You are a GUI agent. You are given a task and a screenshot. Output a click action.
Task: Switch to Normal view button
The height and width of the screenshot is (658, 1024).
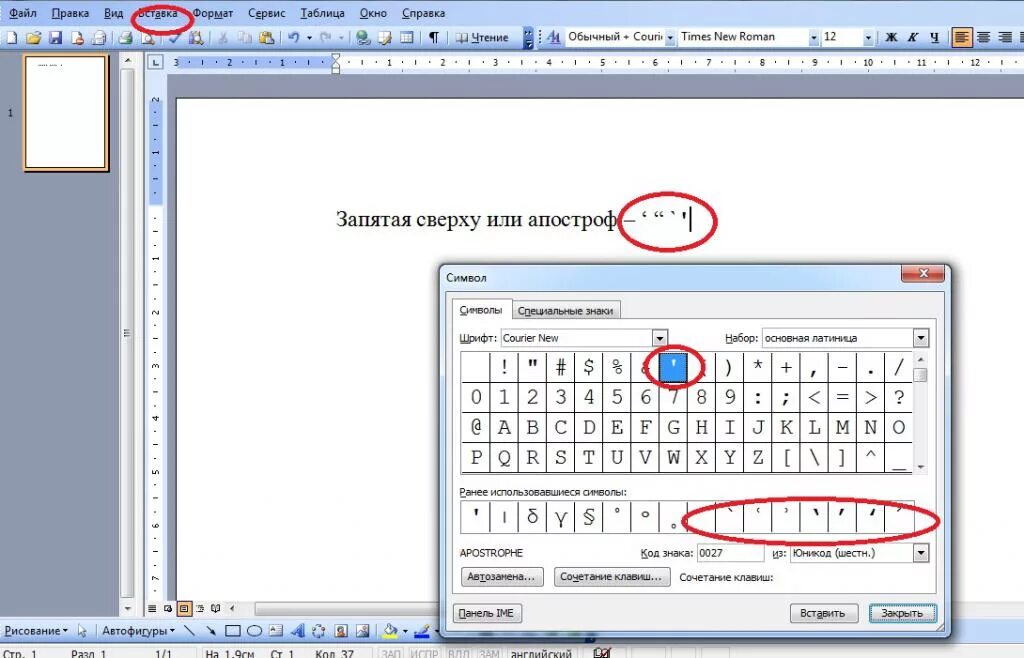(152, 608)
